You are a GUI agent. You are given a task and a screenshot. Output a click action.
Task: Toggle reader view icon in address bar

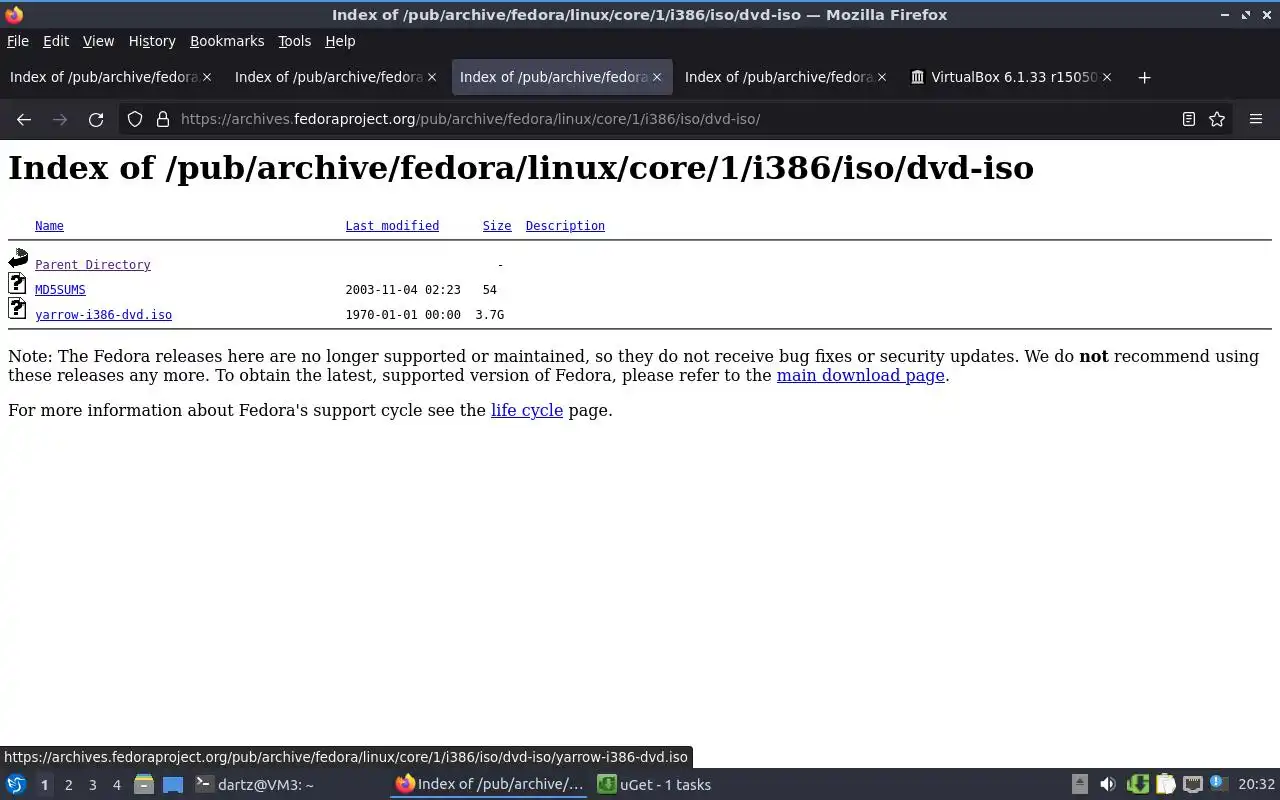pos(1189,119)
